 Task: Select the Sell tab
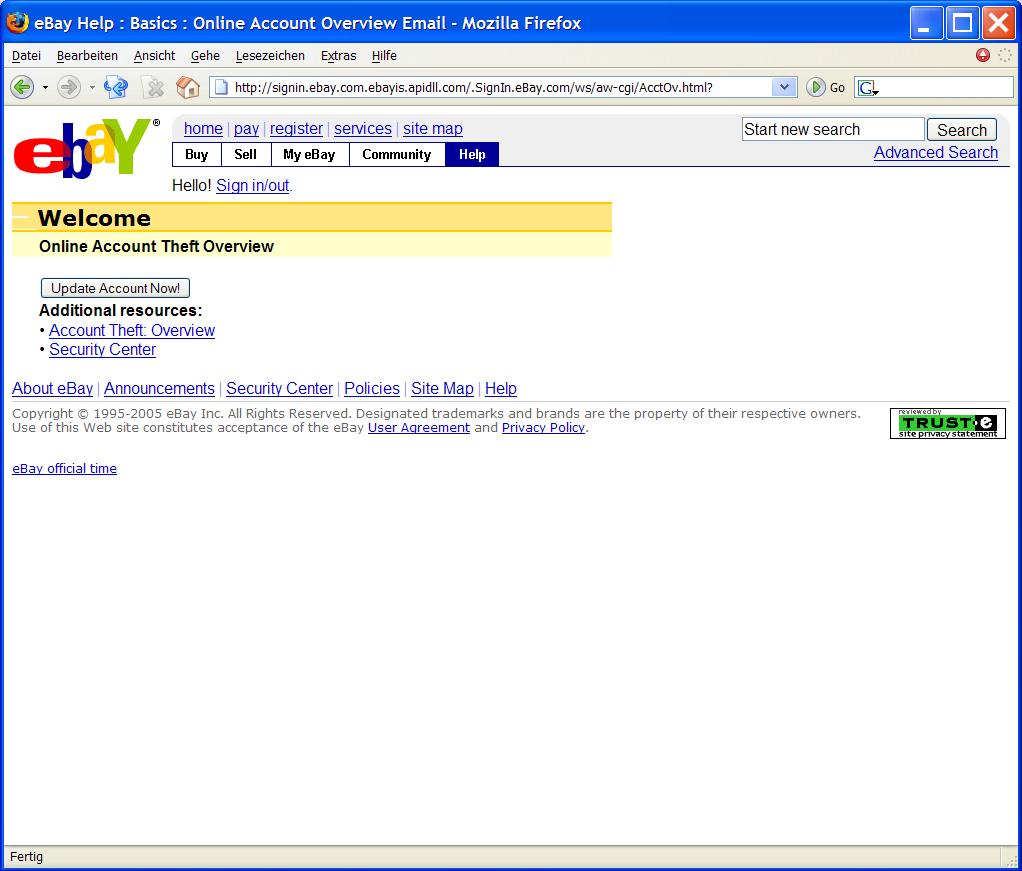pyautogui.click(x=246, y=155)
